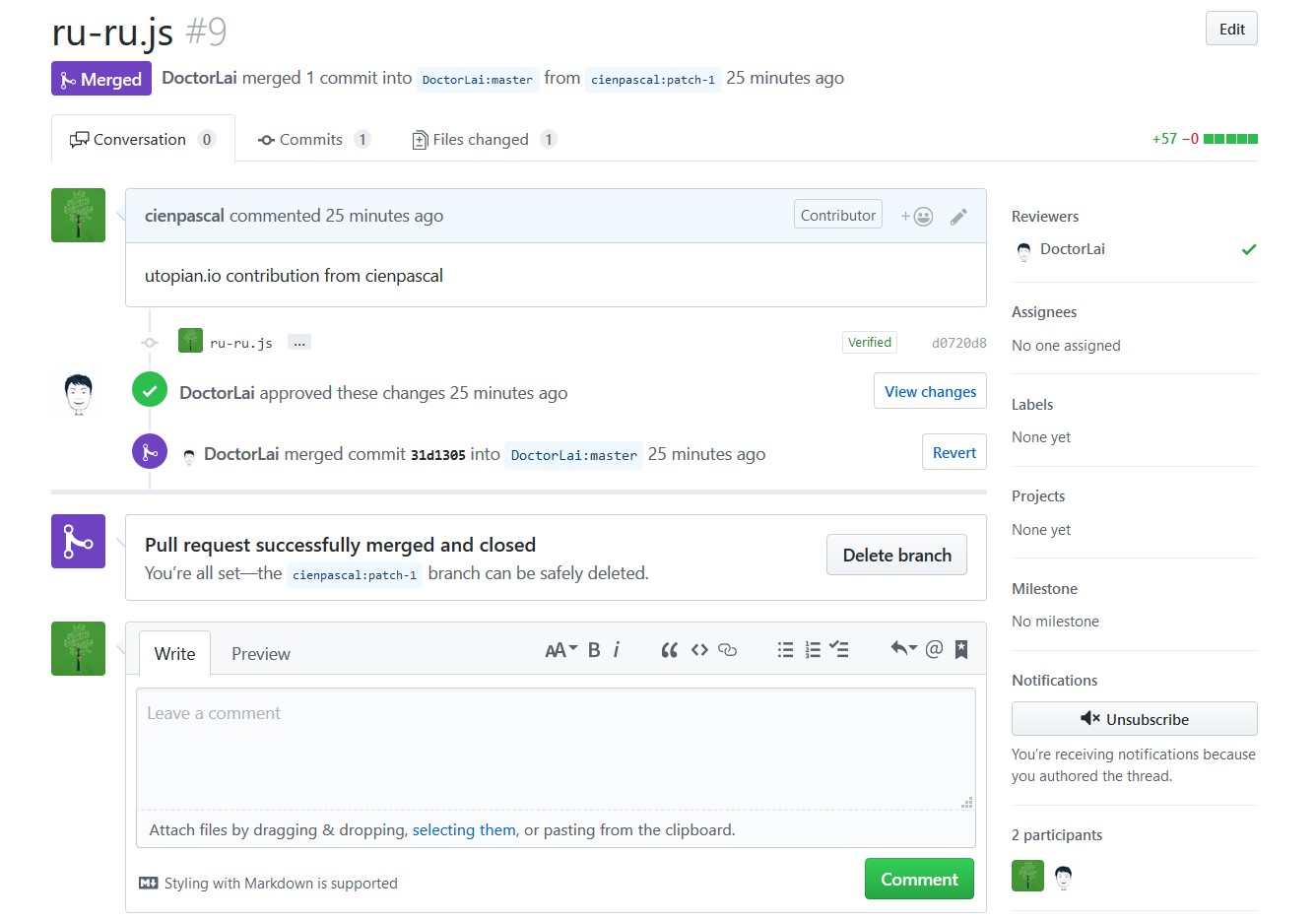Delete the cienpascal:patch-1 branch
The height and width of the screenshot is (920, 1316).
point(896,555)
